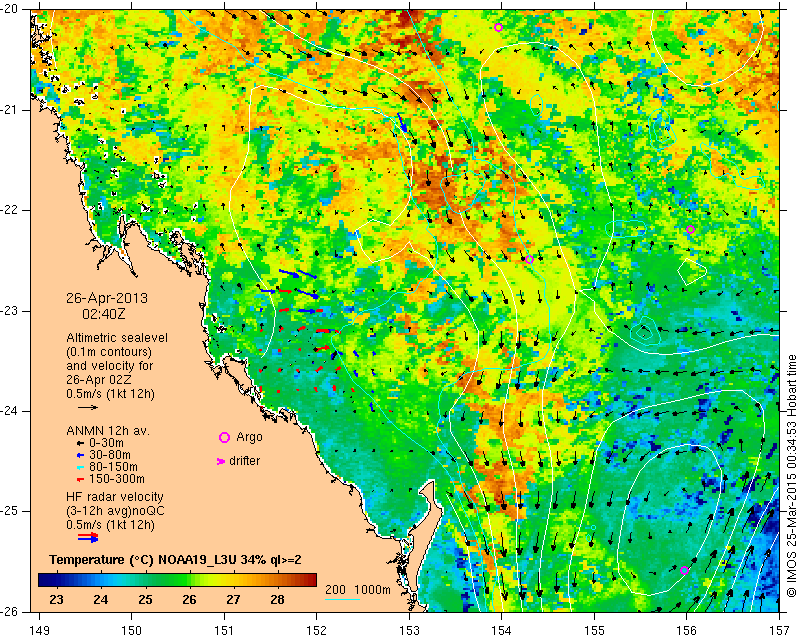The height and width of the screenshot is (640, 800).
Task: Click the '25' temperature scale label
Action: (145, 599)
